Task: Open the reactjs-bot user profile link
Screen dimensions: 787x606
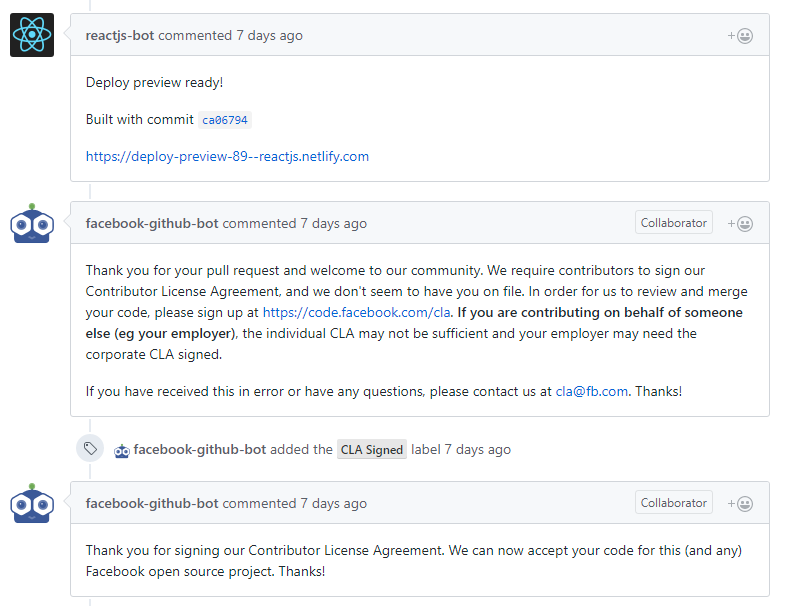Action: [120, 36]
